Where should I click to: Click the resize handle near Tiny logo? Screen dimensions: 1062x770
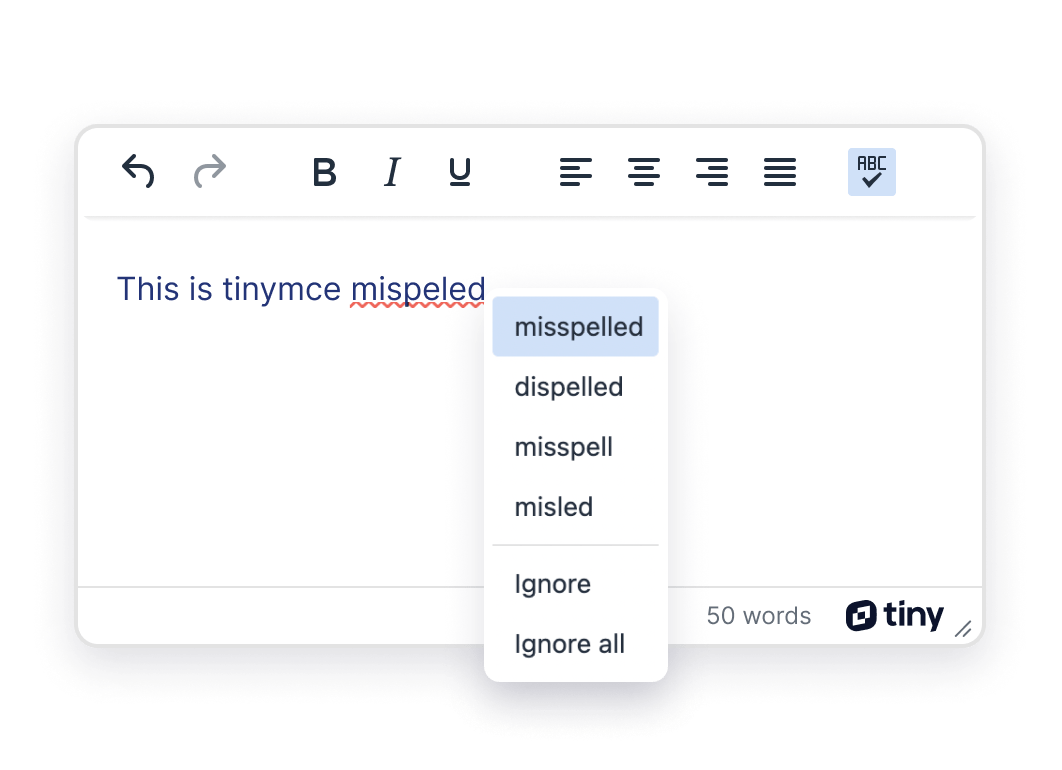point(963,629)
